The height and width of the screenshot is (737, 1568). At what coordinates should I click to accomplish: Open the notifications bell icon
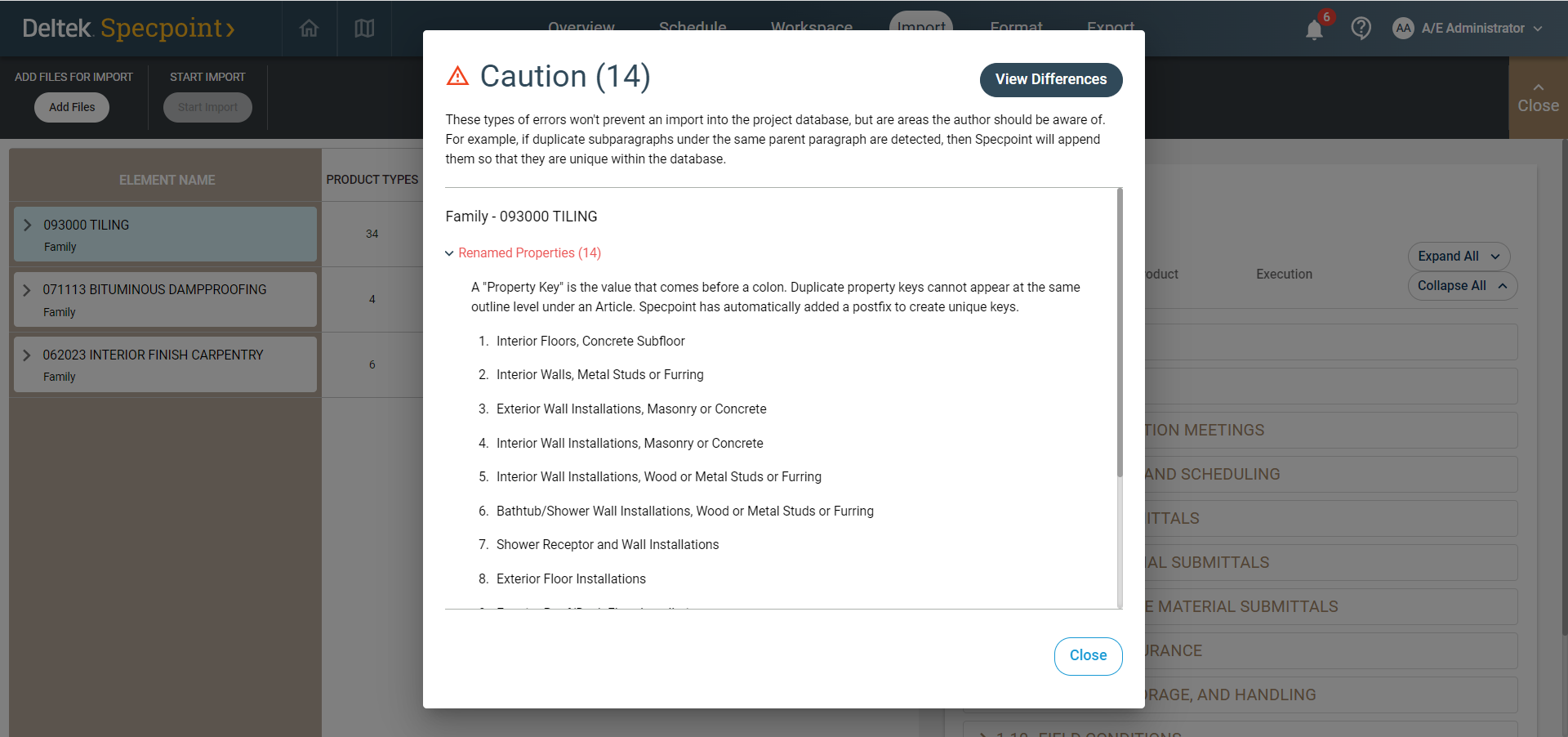click(x=1314, y=30)
